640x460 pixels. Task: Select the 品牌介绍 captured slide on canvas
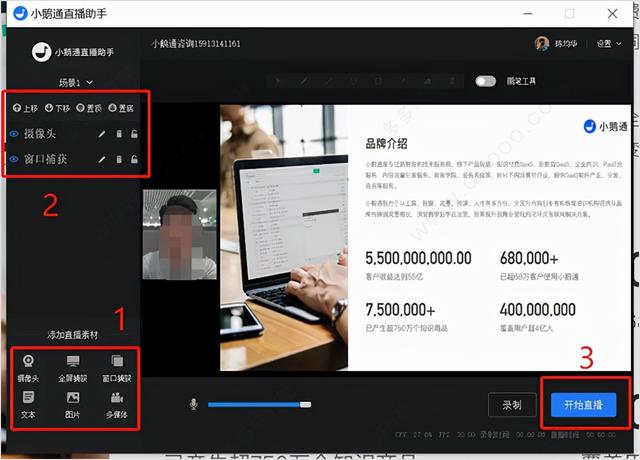pos(426,238)
